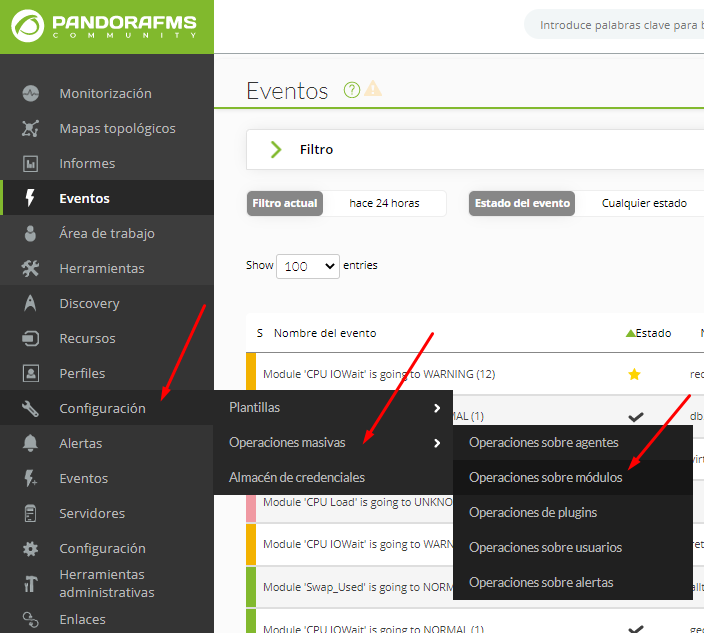Click the yellow star in the Estado column

coord(634,374)
